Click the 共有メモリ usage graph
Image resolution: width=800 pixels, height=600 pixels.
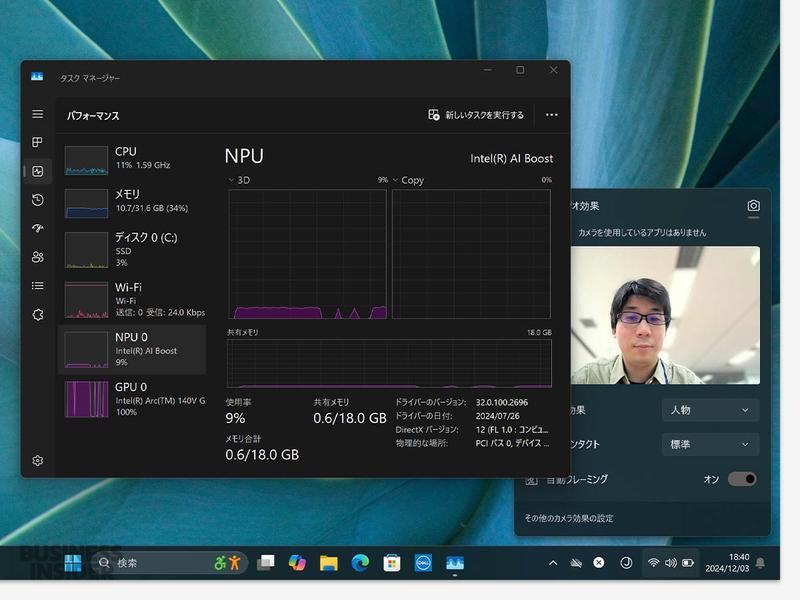click(x=389, y=363)
